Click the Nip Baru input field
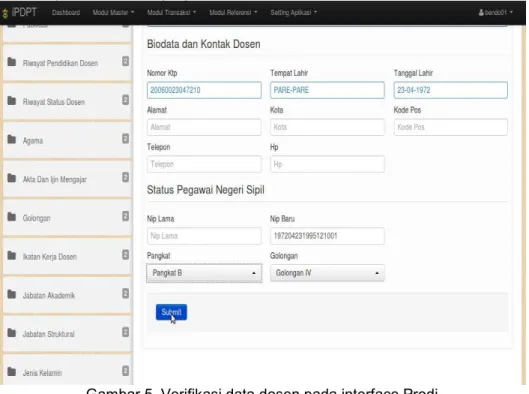 click(327, 236)
